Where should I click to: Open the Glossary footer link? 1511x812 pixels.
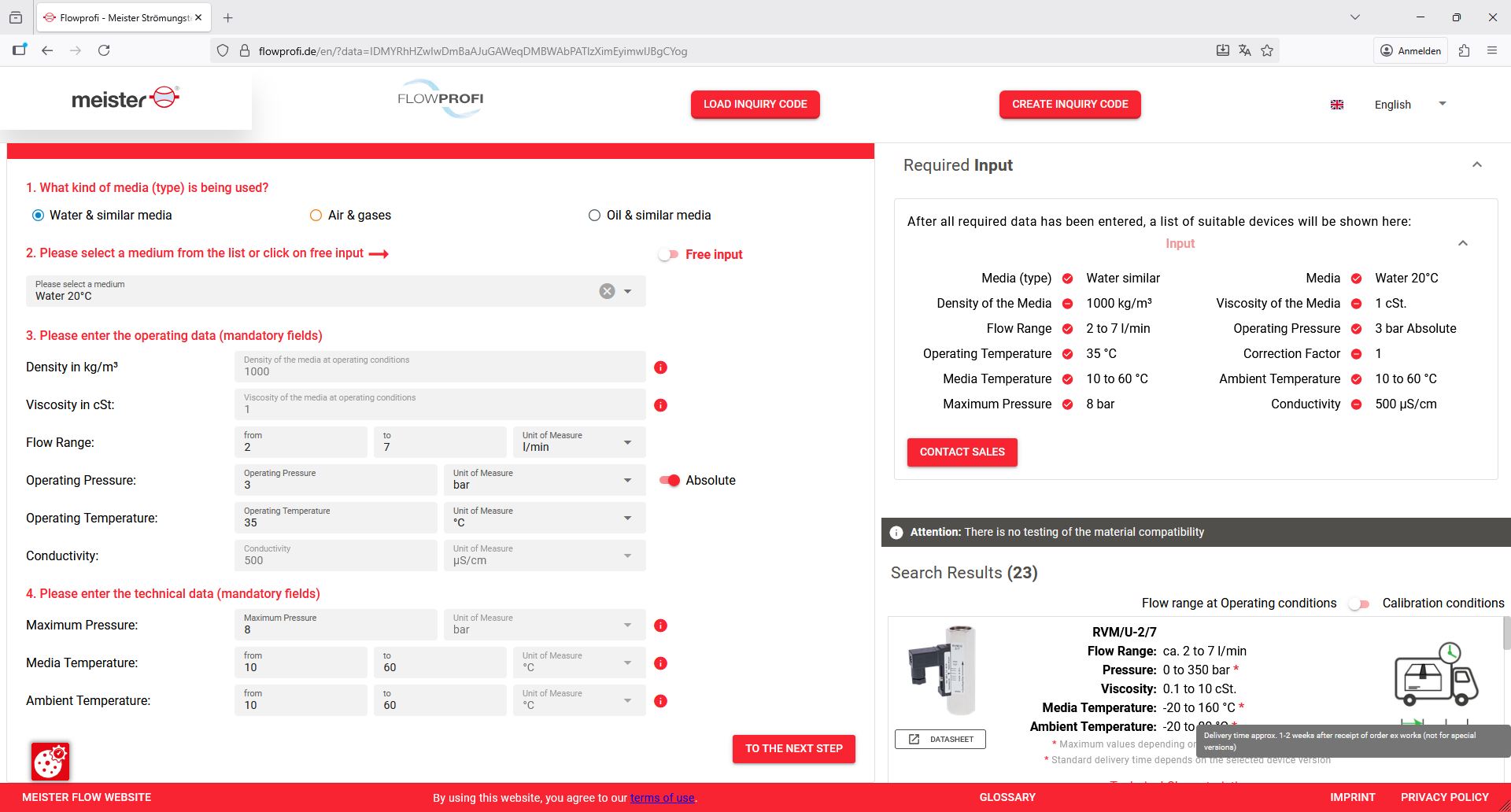point(1007,797)
